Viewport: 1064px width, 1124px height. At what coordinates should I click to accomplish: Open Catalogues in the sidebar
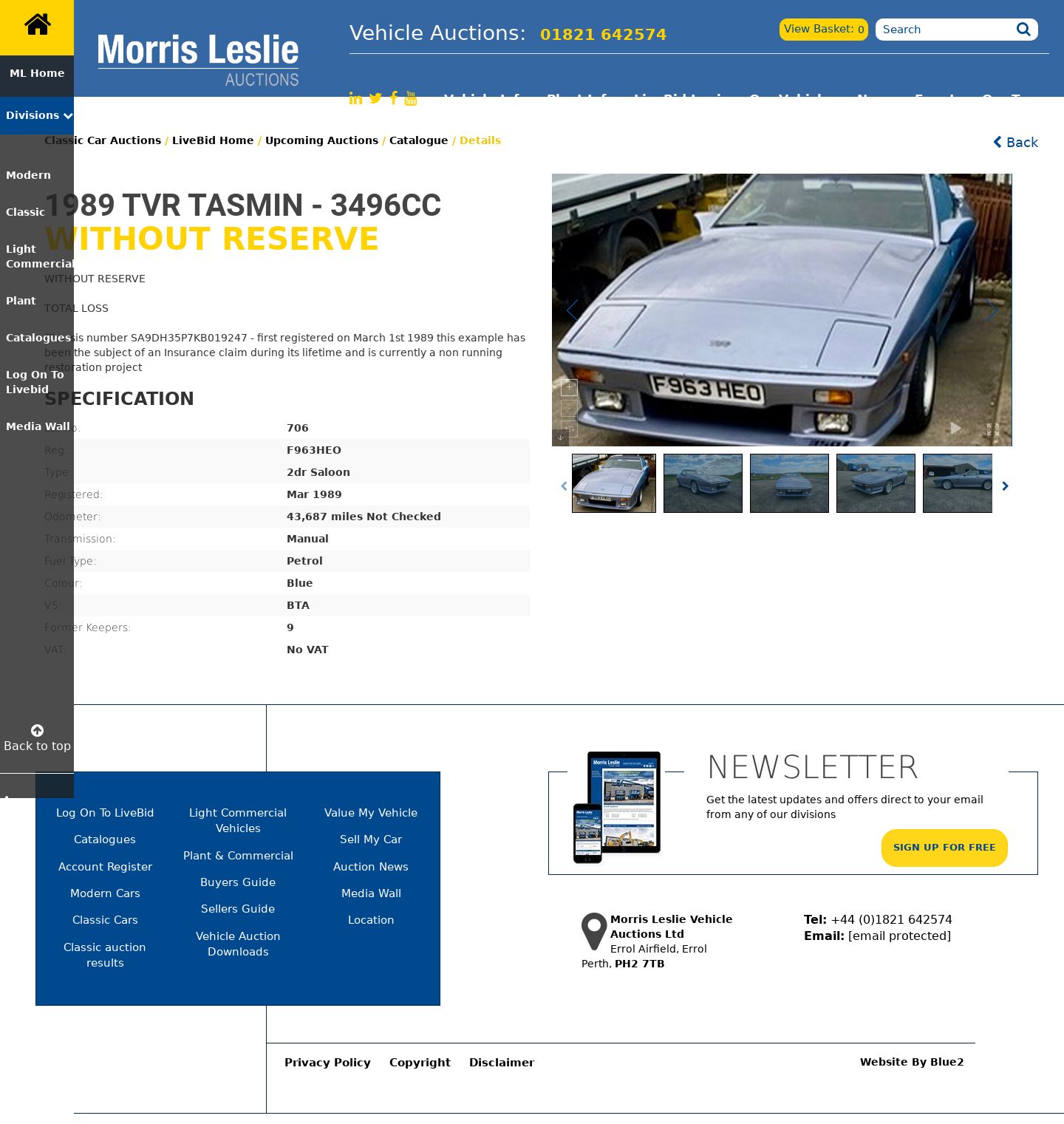click(38, 338)
